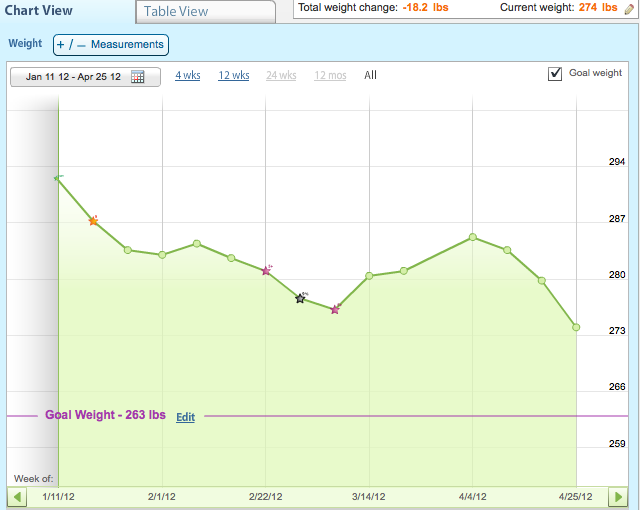
Task: Select the All range option
Action: point(370,75)
